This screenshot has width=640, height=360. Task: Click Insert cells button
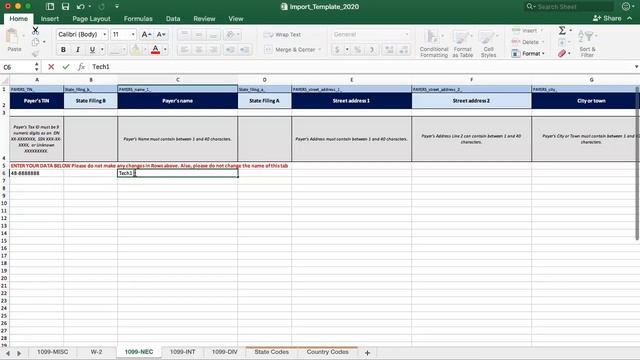pos(527,31)
